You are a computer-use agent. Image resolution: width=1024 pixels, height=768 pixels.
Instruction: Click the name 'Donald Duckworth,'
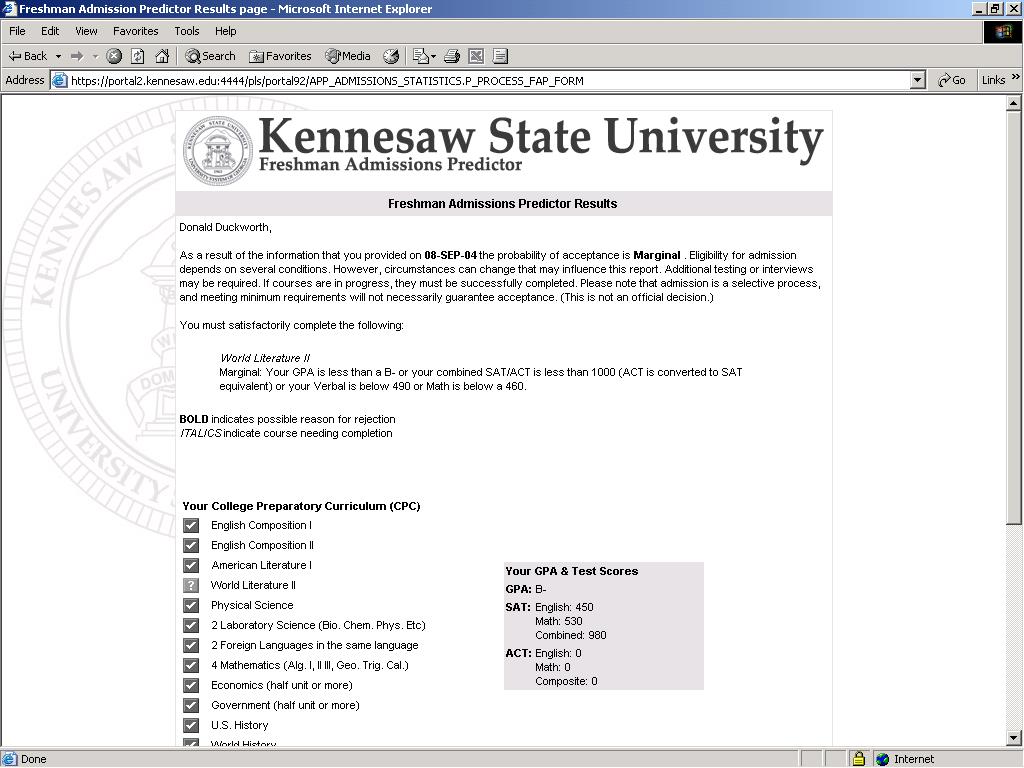(x=225, y=227)
